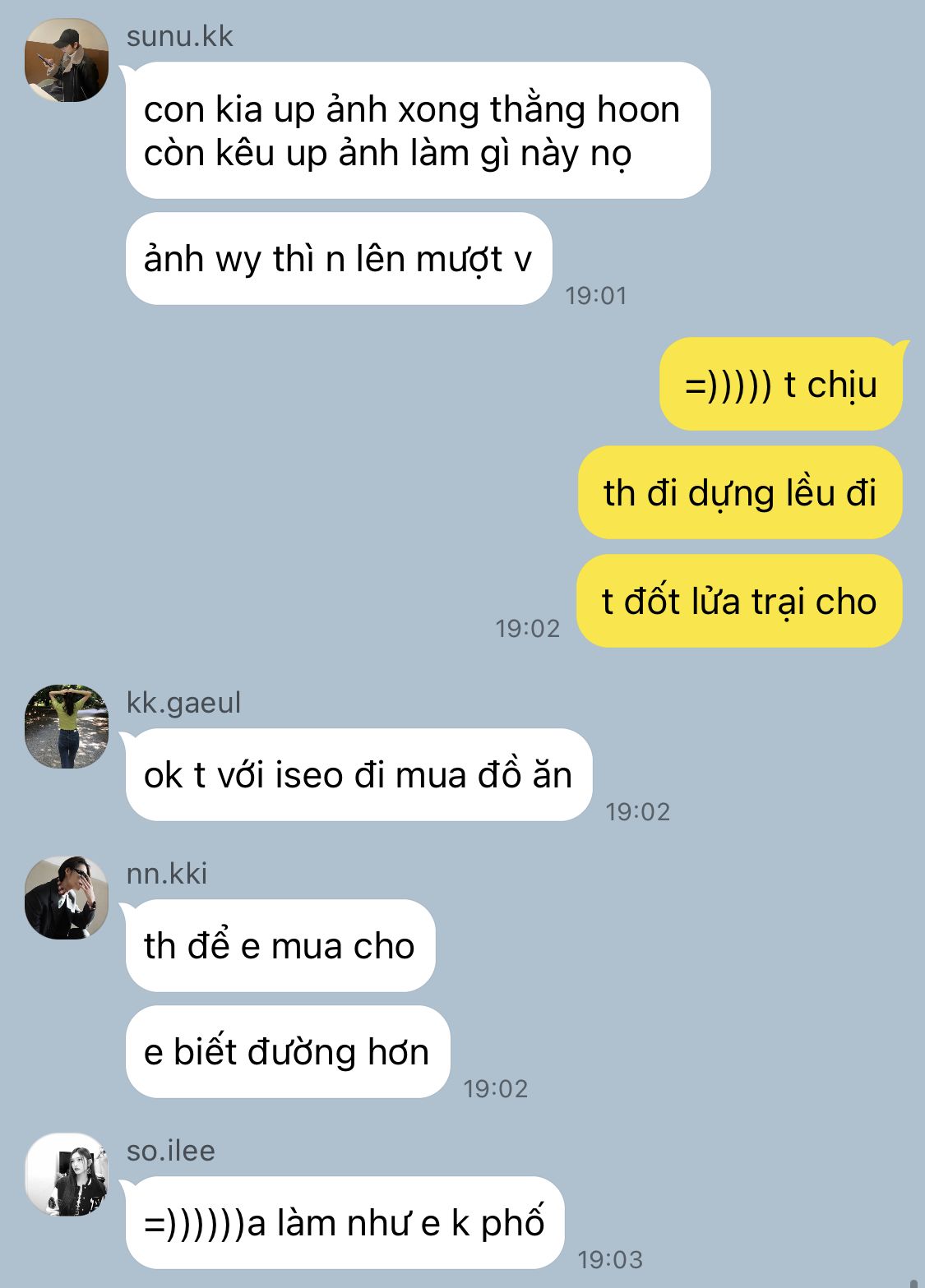The height and width of the screenshot is (1288, 925).
Task: Tap the nn.kki username label
Action: click(167, 873)
